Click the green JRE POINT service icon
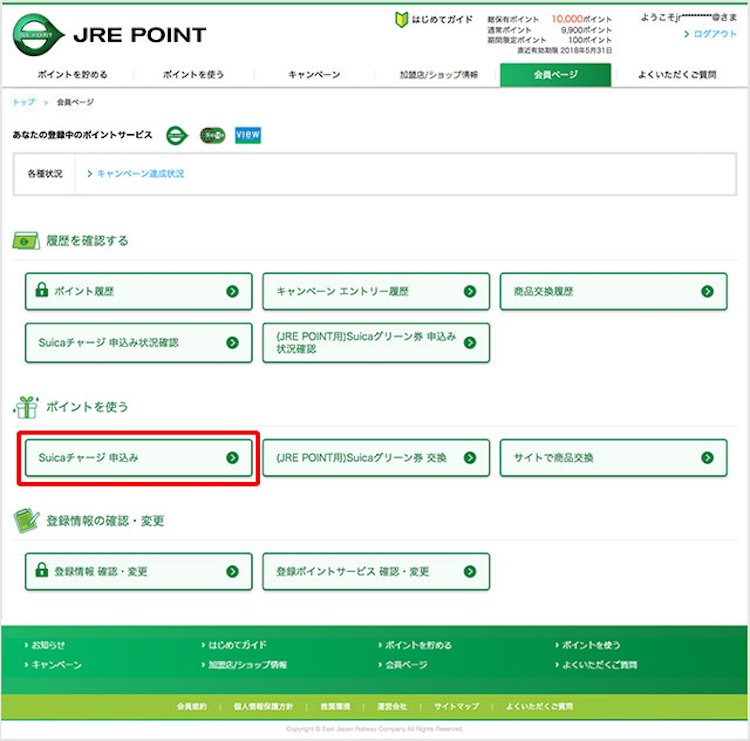750x741 pixels. click(177, 134)
